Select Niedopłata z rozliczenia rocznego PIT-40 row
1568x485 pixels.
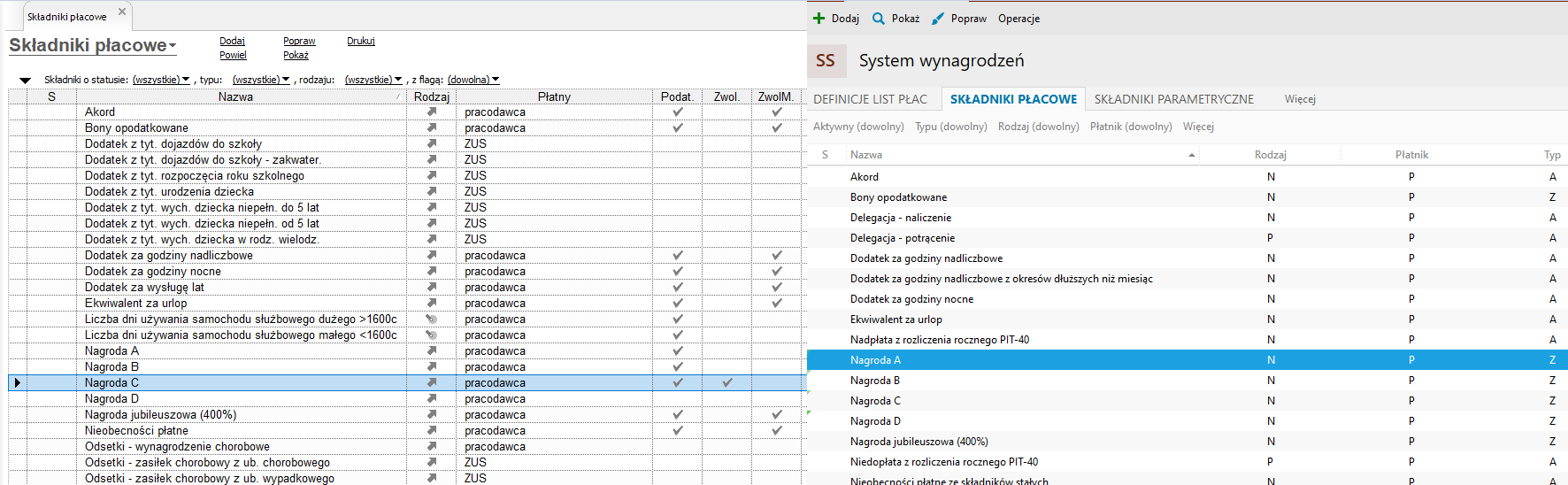pos(1187,462)
